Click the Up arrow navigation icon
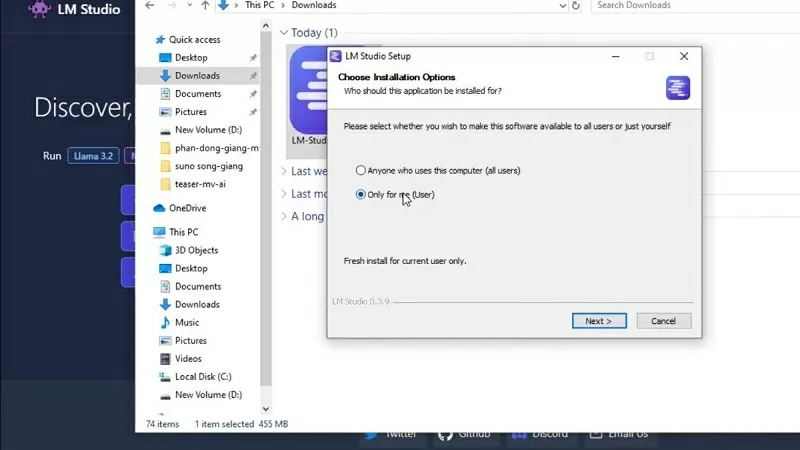Screen dimensions: 800x450 [206, 5]
